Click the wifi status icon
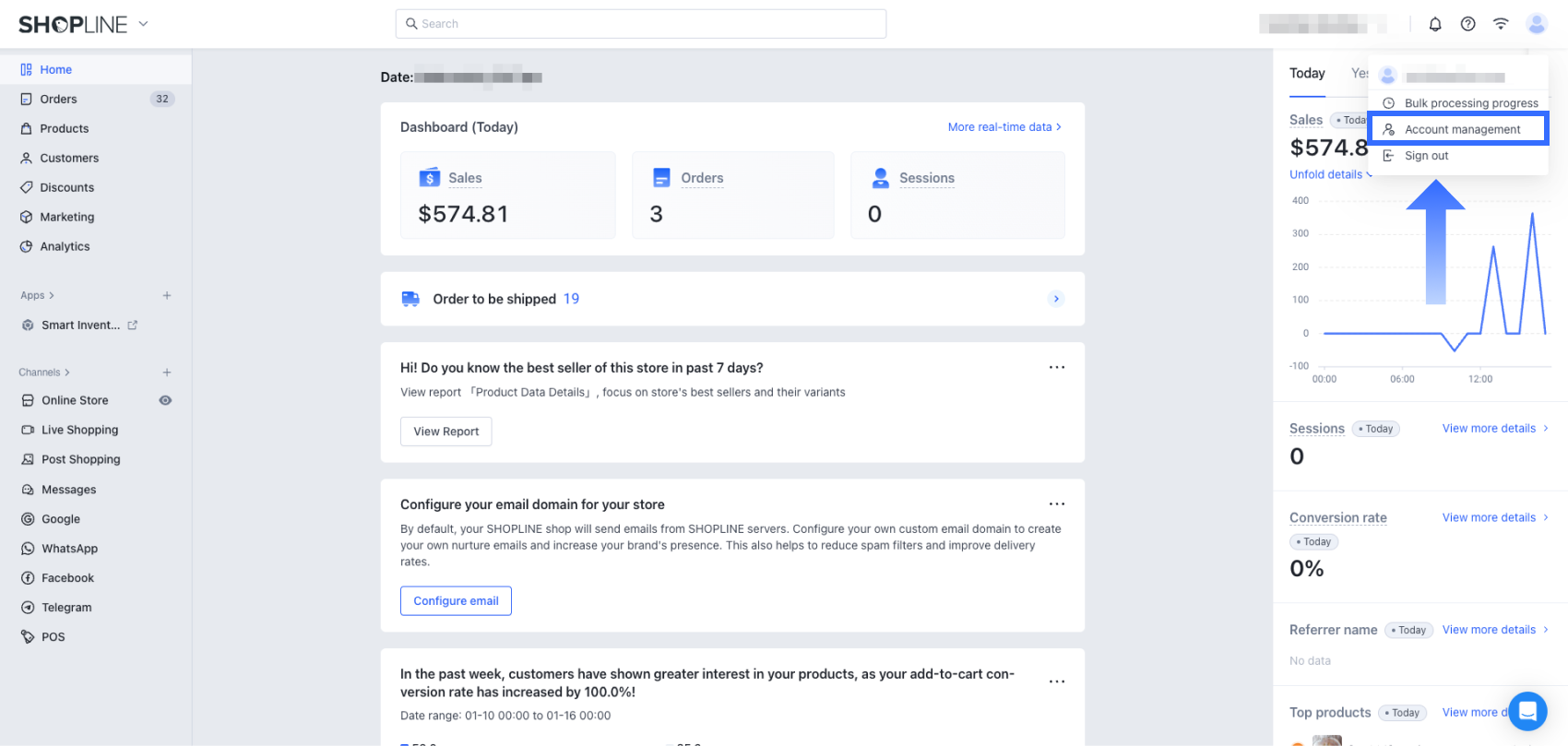This screenshot has width=1568, height=746. [x=1501, y=24]
